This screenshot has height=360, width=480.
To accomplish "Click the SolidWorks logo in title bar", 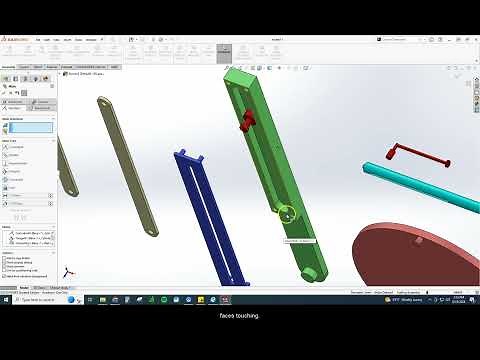I will (x=15, y=39).
